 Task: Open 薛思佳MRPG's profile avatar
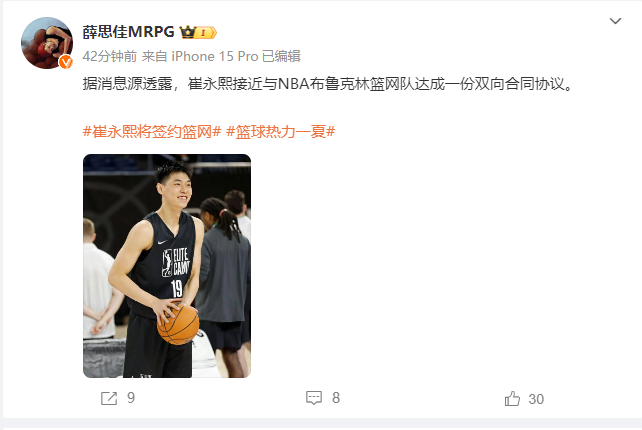coord(47,43)
